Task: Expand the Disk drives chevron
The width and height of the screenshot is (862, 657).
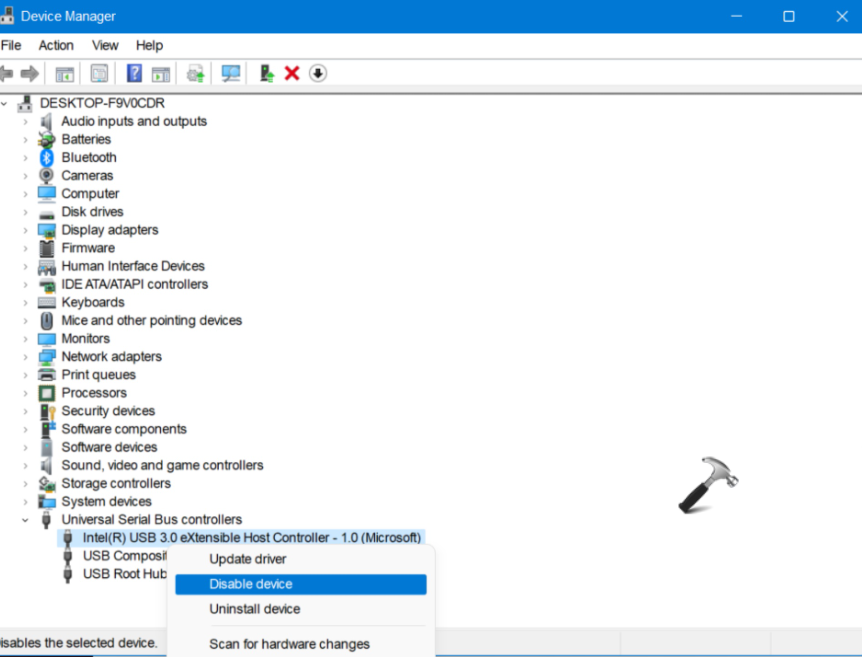Action: 25,212
